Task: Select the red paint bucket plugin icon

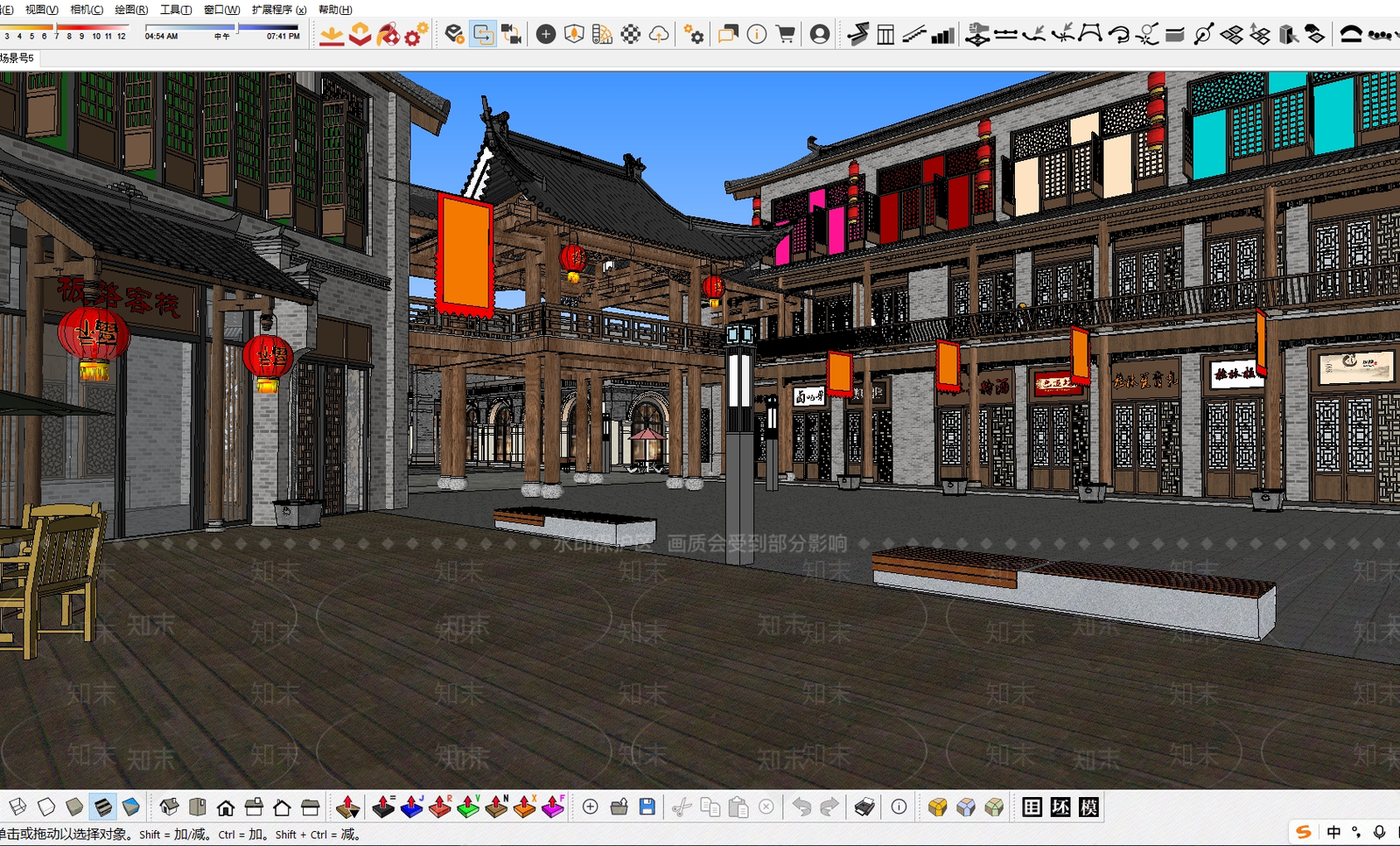Action: coord(388,34)
